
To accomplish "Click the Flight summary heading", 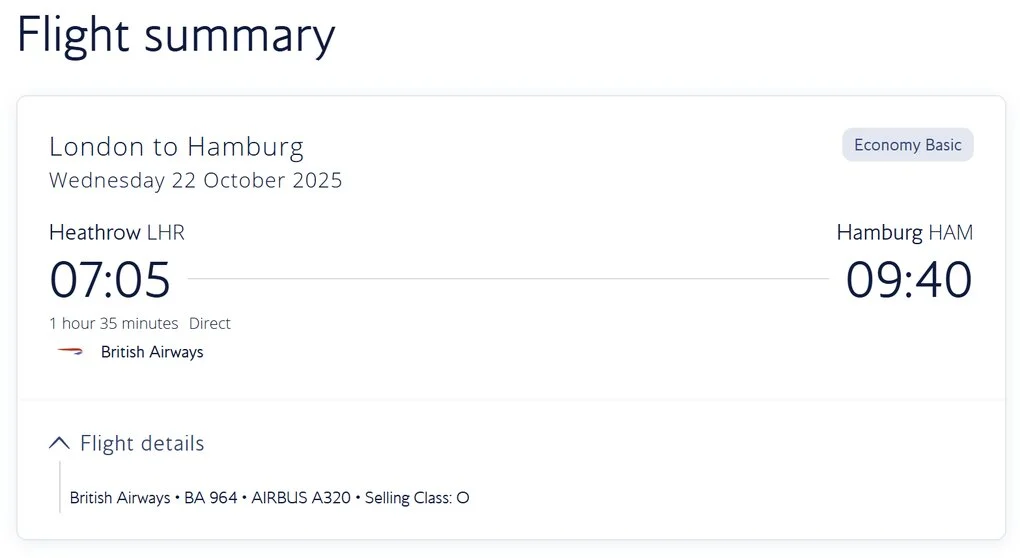I will [x=176, y=35].
